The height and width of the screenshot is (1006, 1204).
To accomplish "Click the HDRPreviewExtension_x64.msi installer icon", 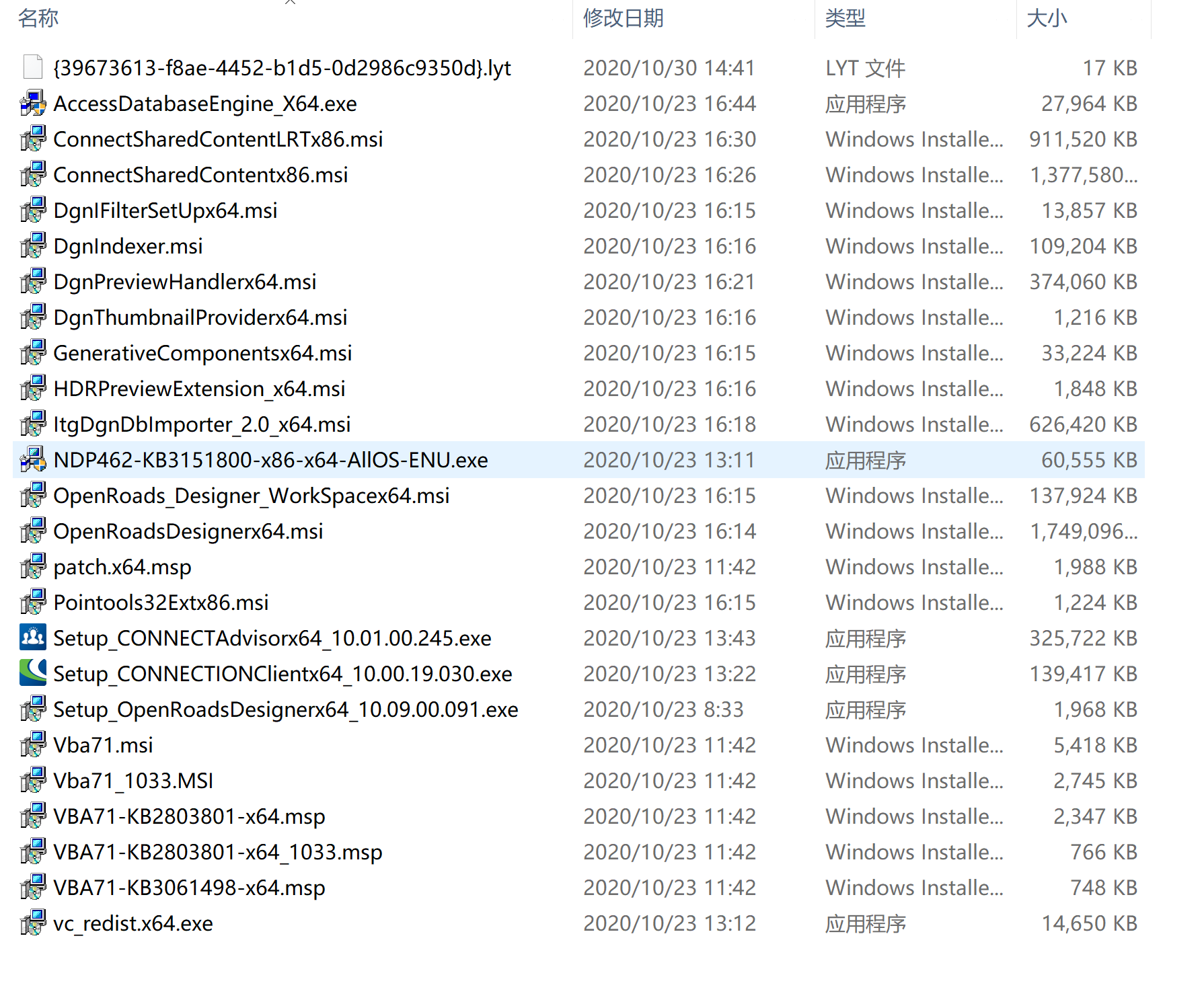I will [x=33, y=388].
